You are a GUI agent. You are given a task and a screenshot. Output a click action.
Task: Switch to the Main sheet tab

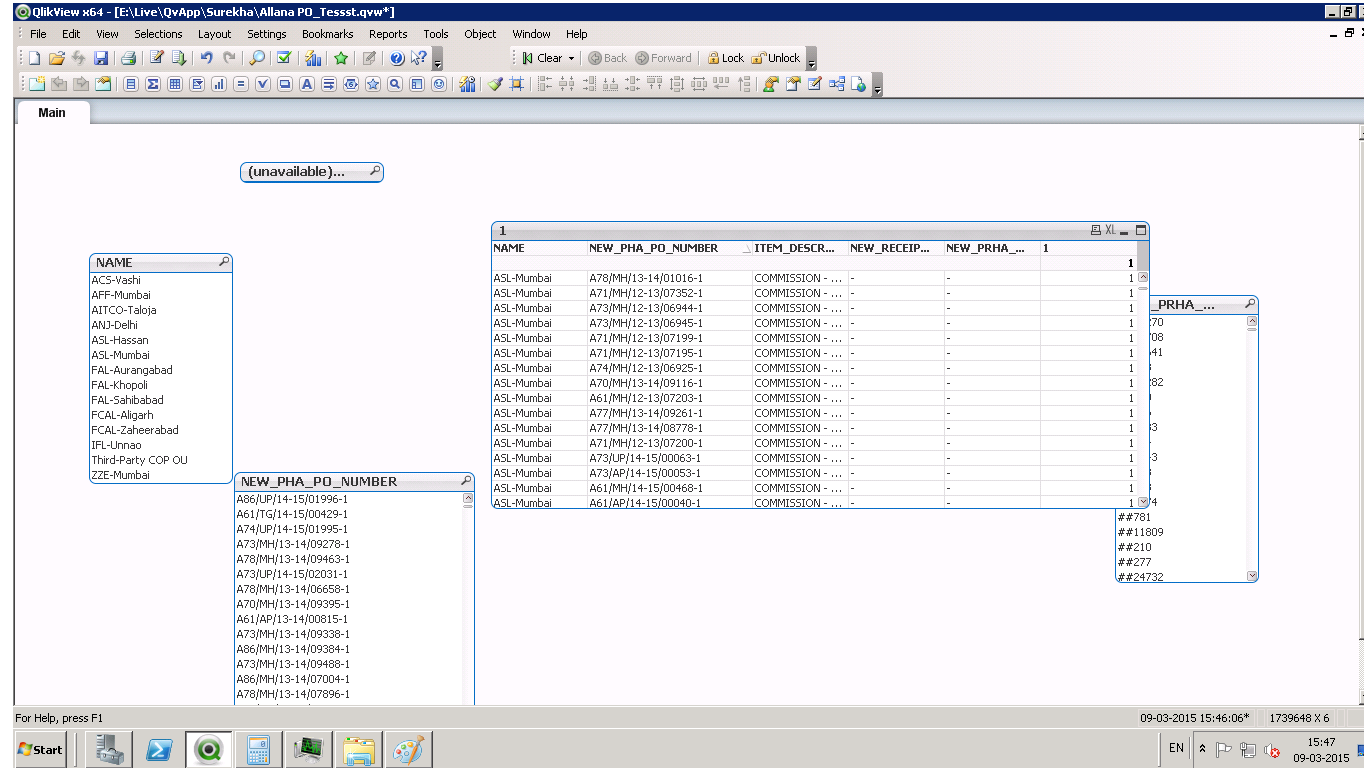(x=52, y=113)
